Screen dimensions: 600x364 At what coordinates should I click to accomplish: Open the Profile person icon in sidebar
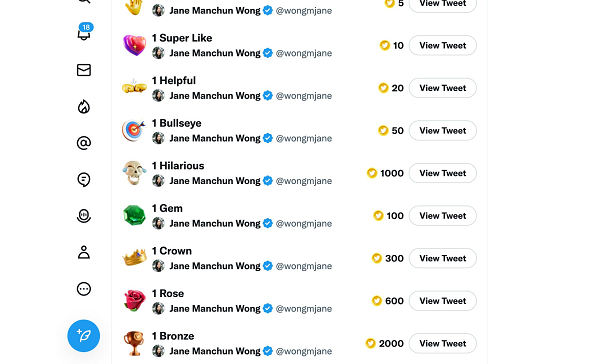click(84, 252)
